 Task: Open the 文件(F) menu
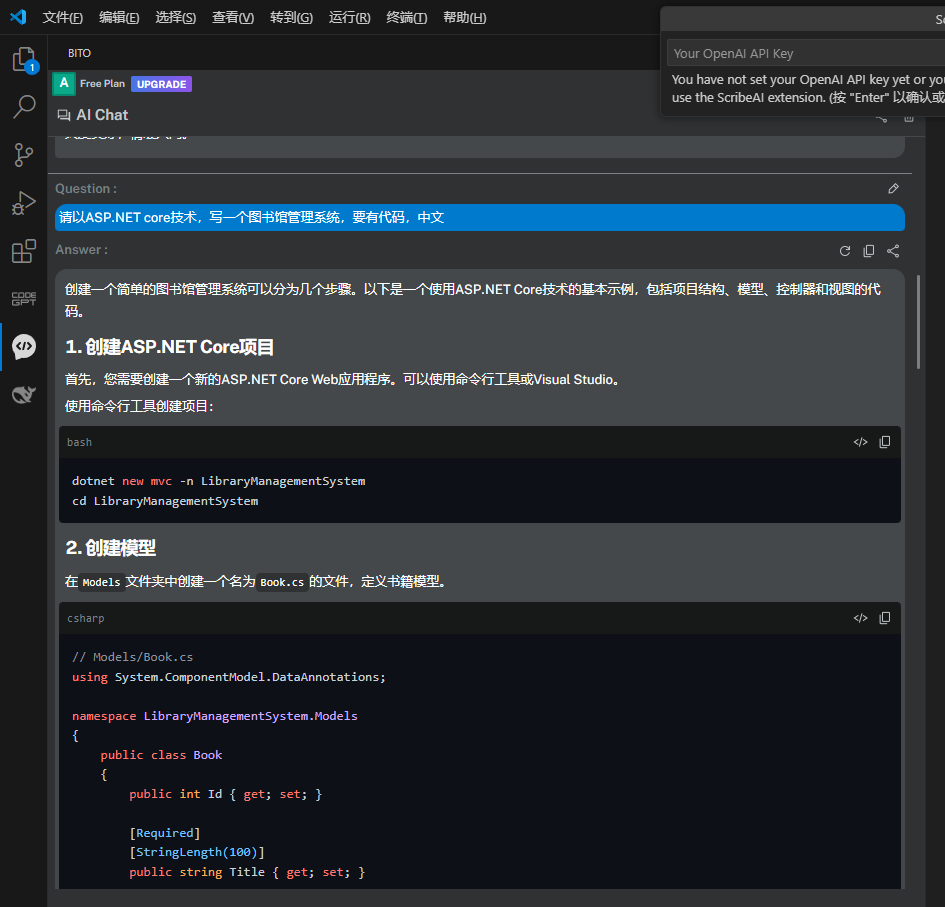63,17
